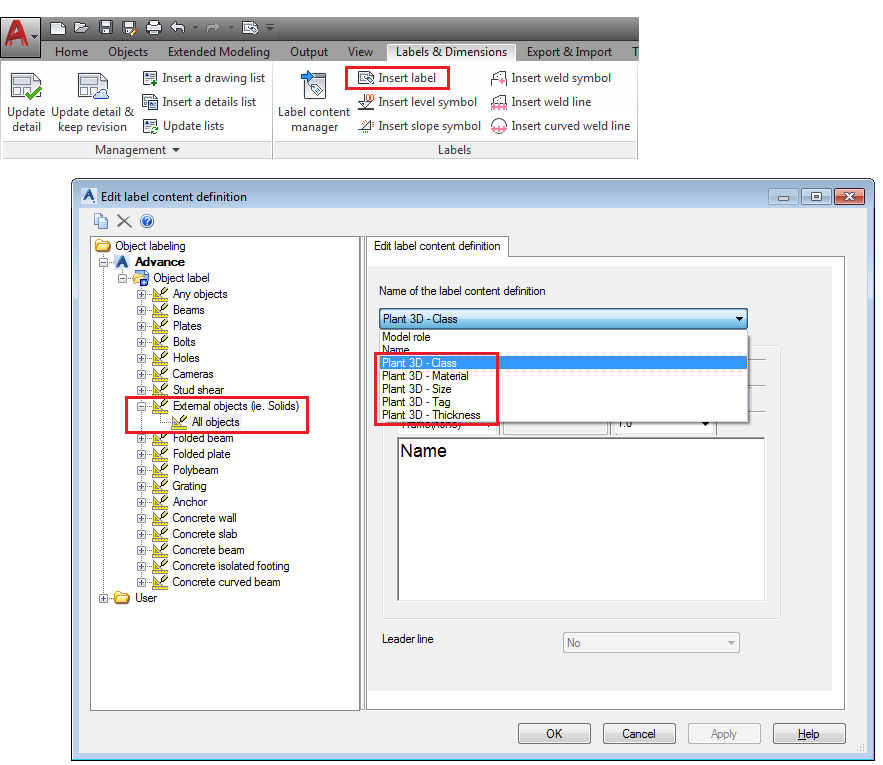Click the Apply button
The image size is (883, 765).
click(724, 733)
